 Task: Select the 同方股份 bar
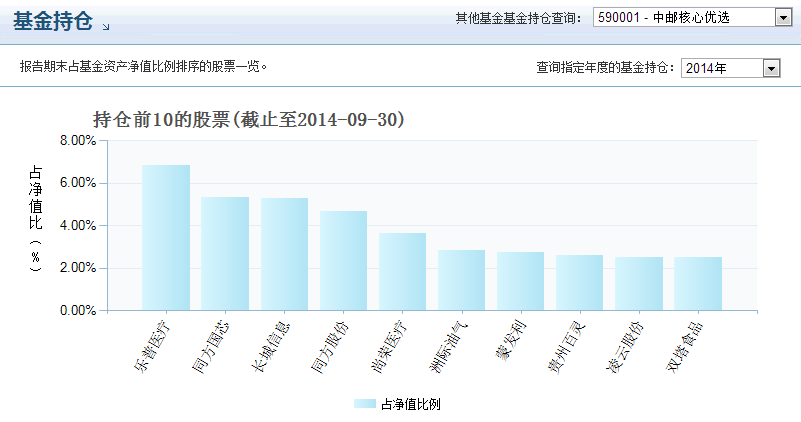coord(343,260)
